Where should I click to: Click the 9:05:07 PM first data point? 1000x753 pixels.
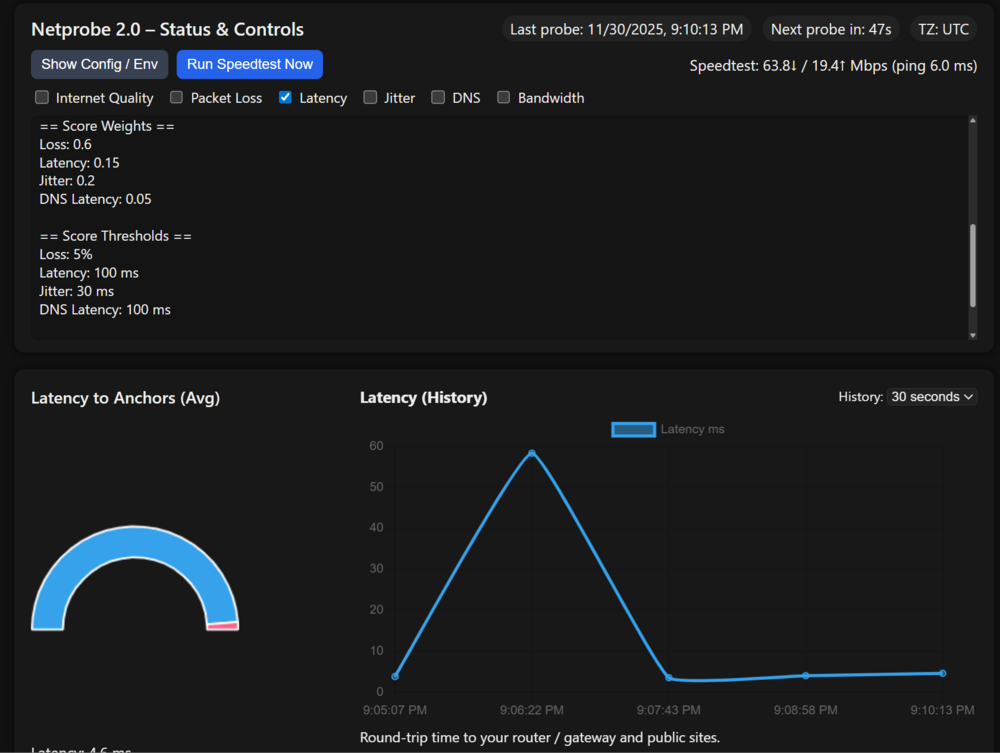pyautogui.click(x=395, y=676)
